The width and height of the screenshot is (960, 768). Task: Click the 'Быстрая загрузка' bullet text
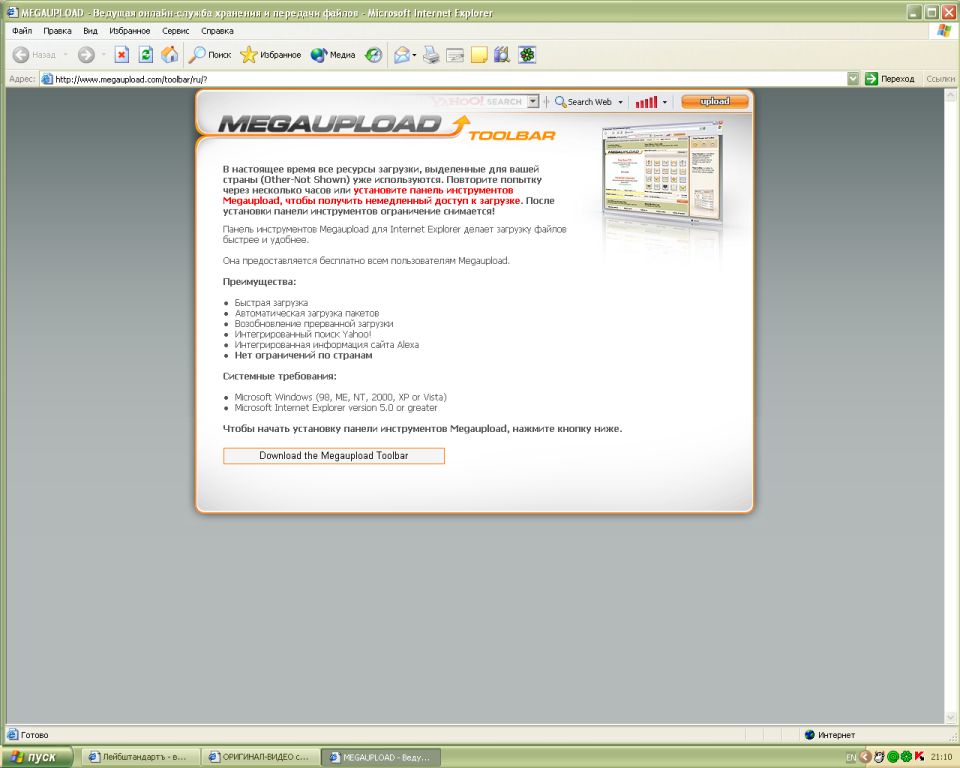pyautogui.click(x=271, y=303)
